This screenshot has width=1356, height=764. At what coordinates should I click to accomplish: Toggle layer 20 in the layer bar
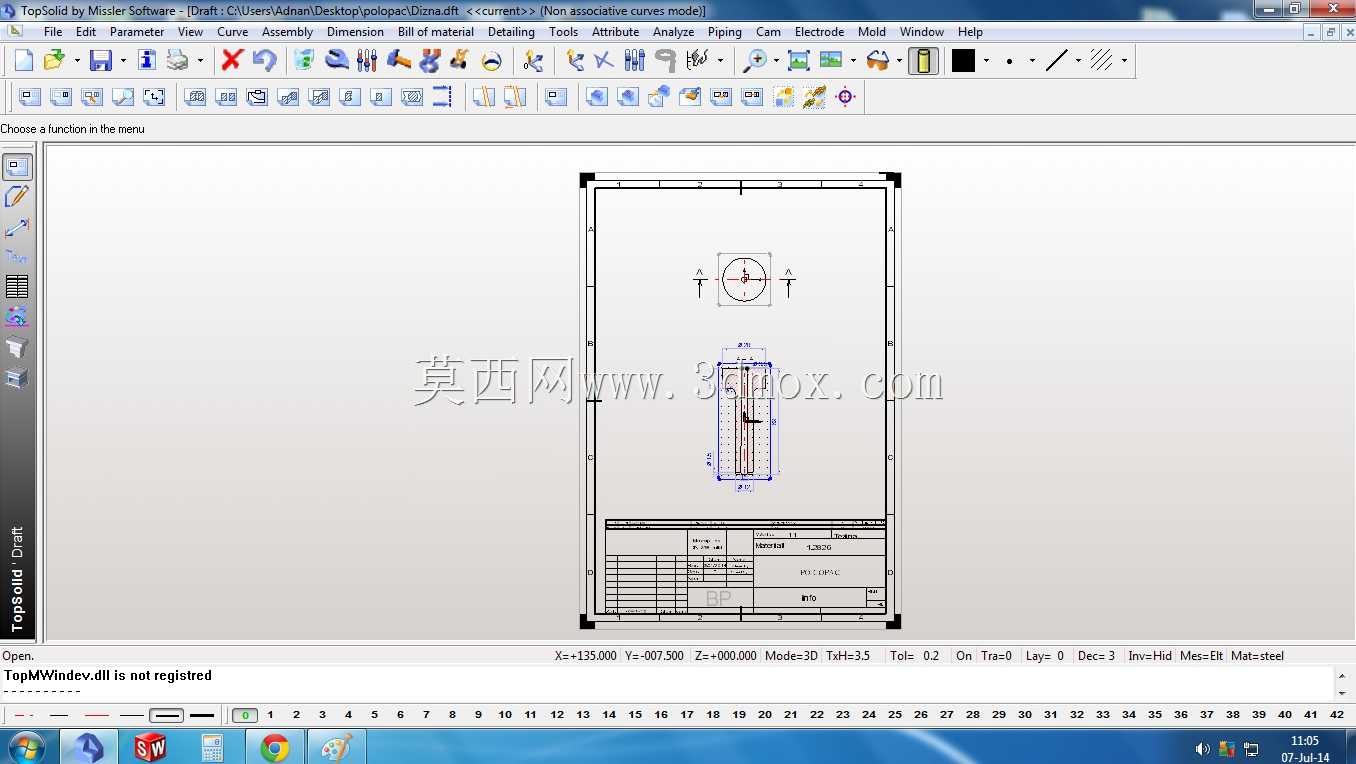[x=765, y=715]
